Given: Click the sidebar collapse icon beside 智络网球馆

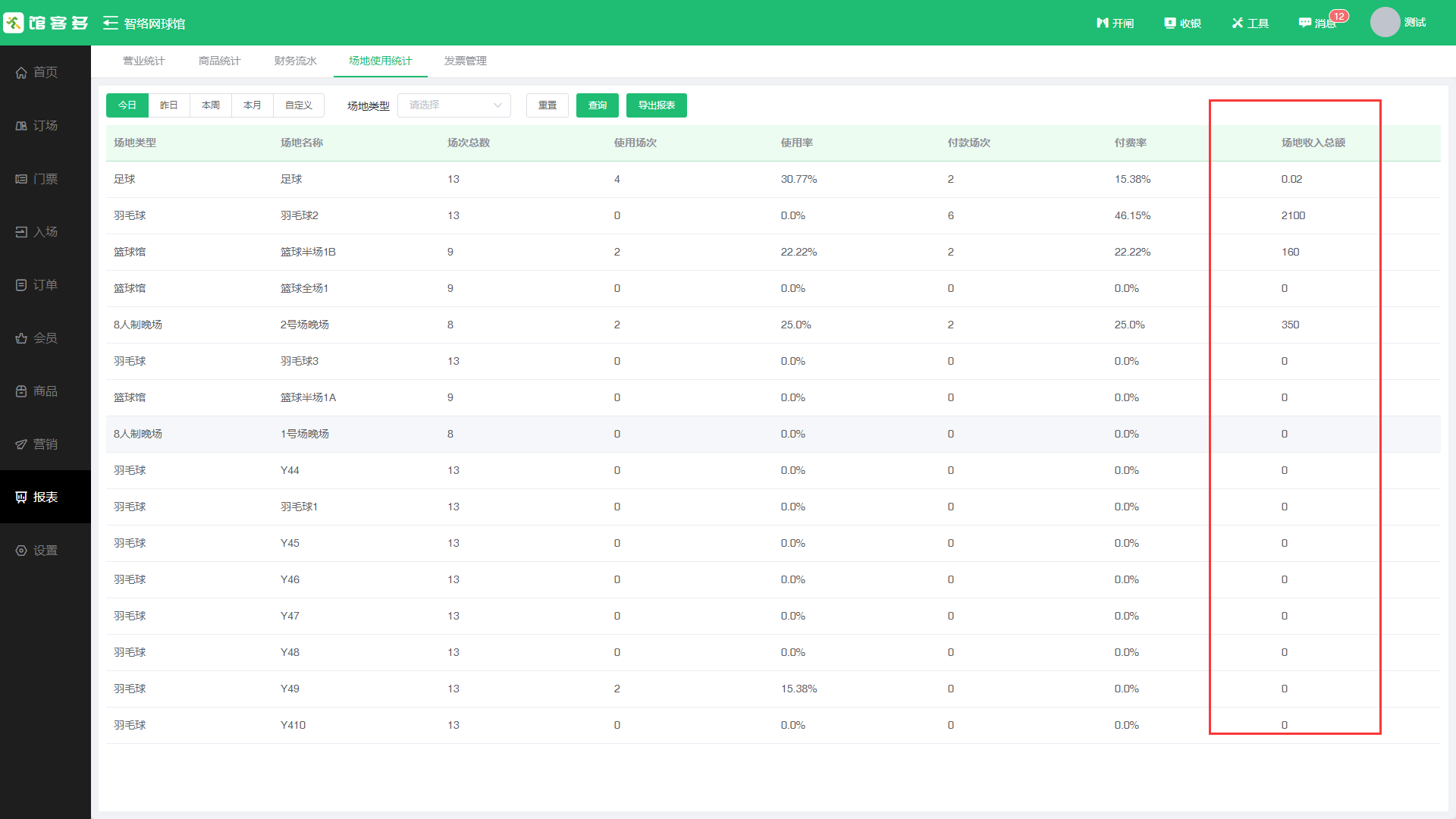Looking at the screenshot, I should coord(111,24).
